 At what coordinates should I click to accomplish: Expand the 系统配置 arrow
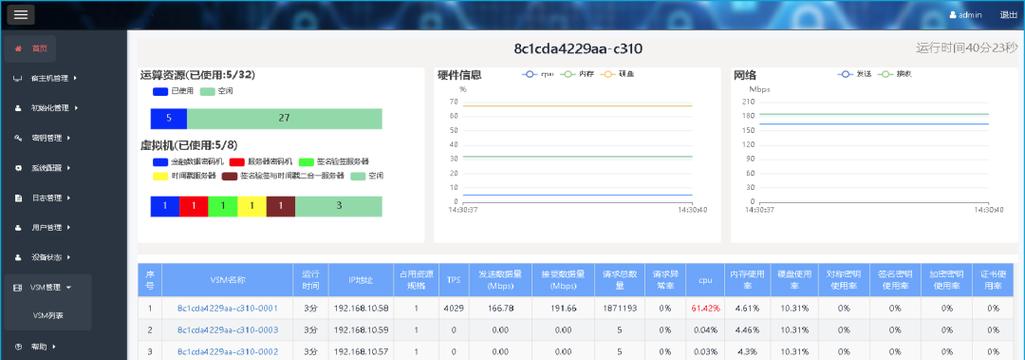point(69,168)
